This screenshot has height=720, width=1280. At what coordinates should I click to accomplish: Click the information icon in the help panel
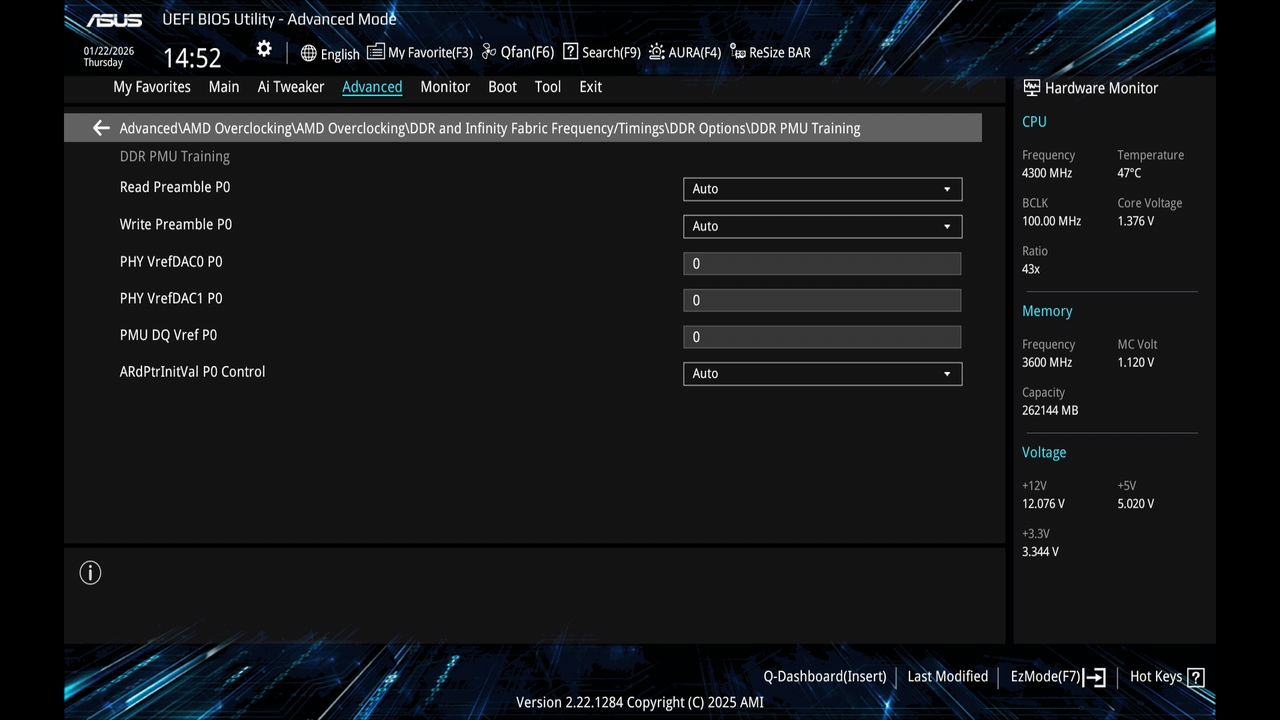(90, 572)
